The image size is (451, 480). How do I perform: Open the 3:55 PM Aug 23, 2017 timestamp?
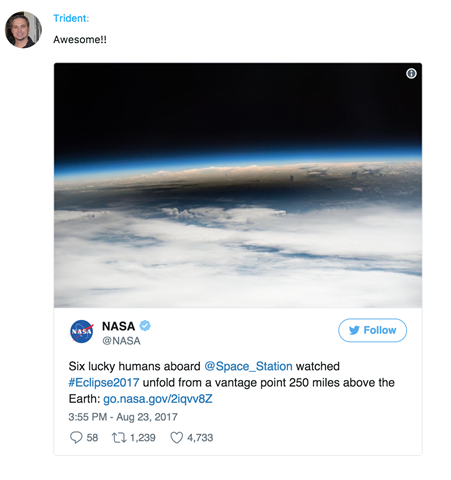click(x=123, y=417)
